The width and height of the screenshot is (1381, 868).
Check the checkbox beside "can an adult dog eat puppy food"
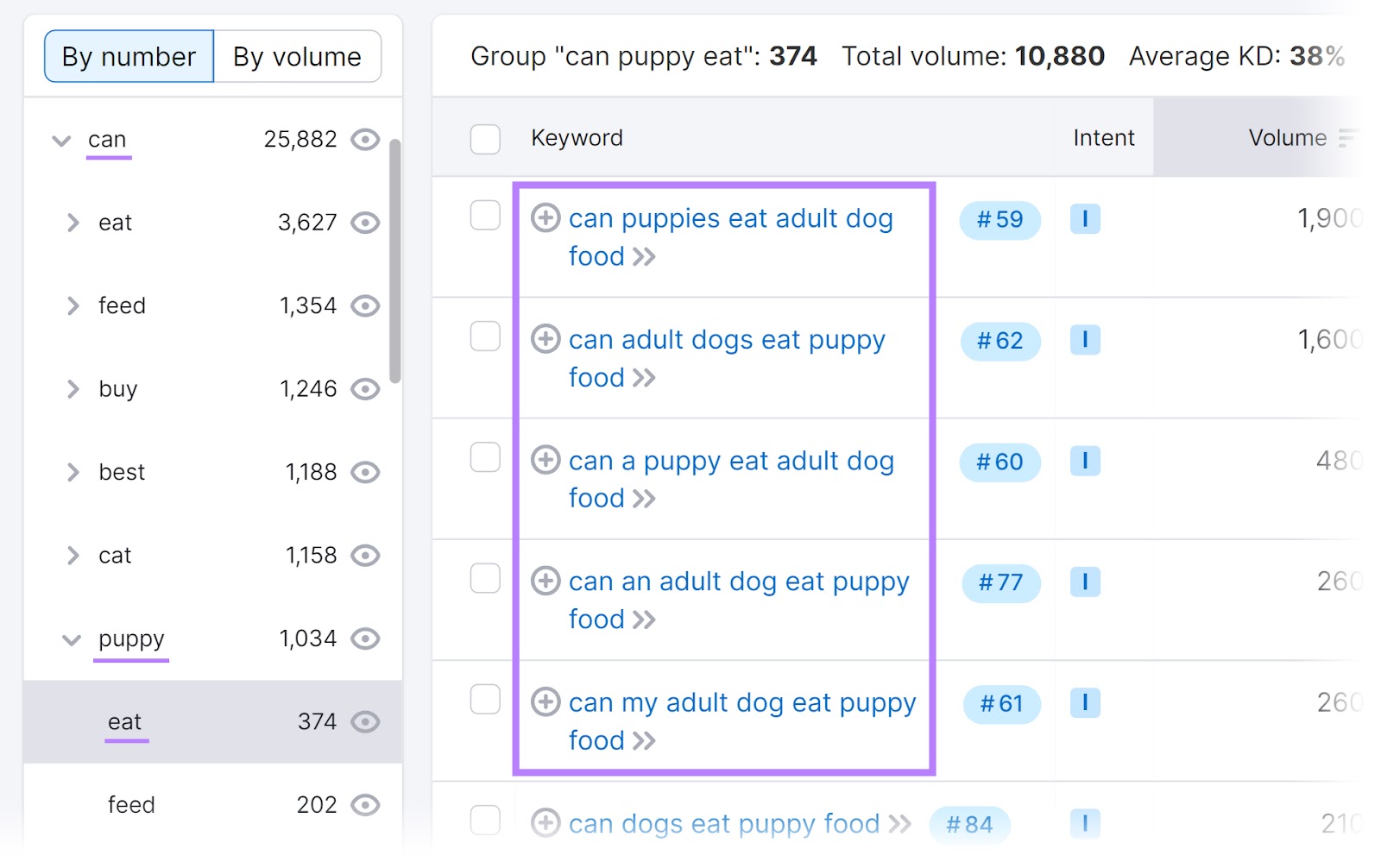pyautogui.click(x=486, y=580)
